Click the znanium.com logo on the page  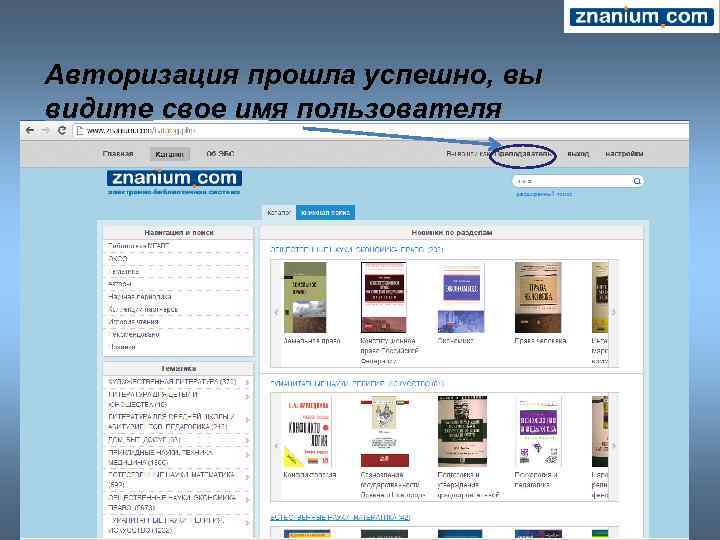pyautogui.click(x=174, y=179)
